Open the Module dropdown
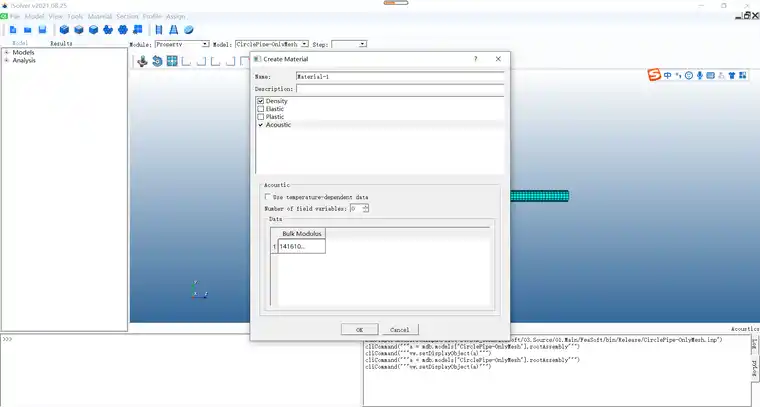Viewport: 760px width, 407px height. point(205,44)
